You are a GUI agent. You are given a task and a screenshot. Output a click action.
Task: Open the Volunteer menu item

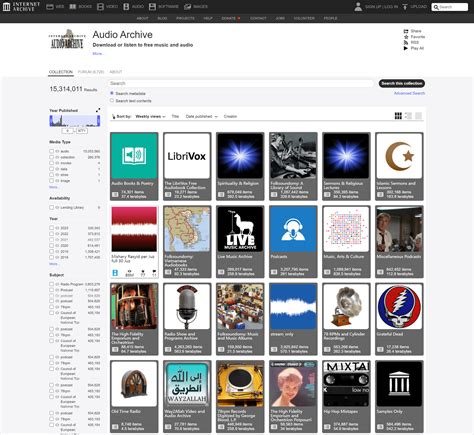[304, 18]
